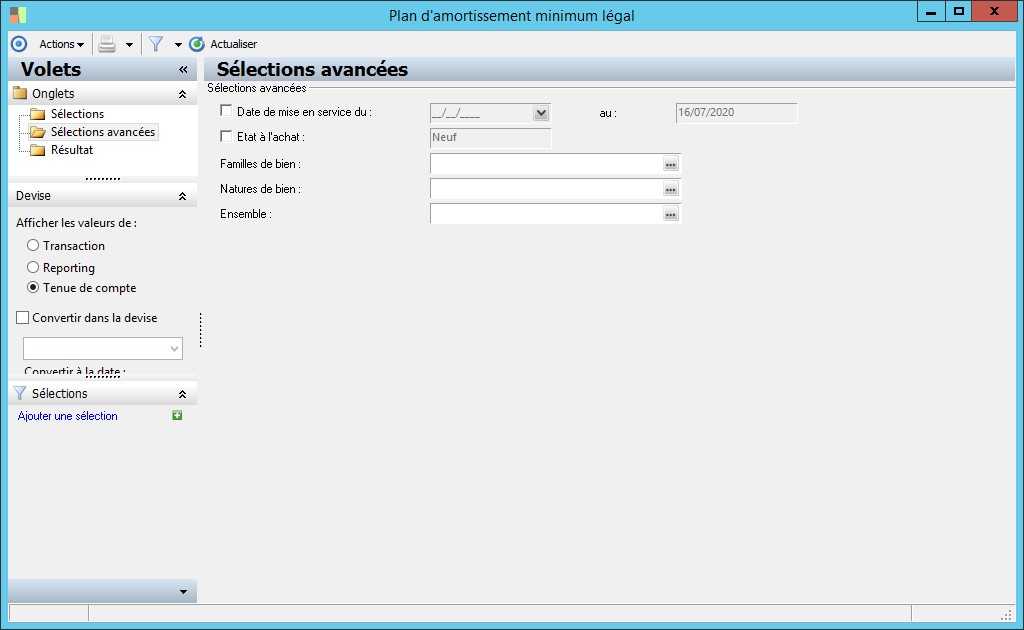Click the Sélections folder icon in tree

(38, 114)
